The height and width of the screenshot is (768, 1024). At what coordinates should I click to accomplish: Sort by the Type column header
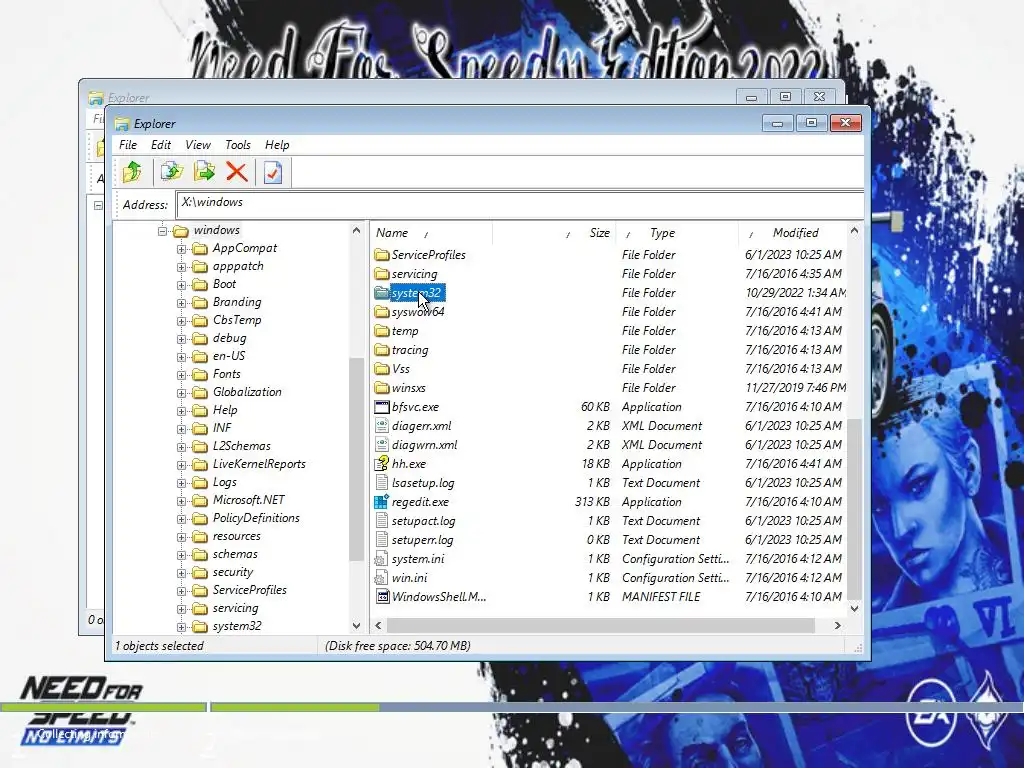677,233
